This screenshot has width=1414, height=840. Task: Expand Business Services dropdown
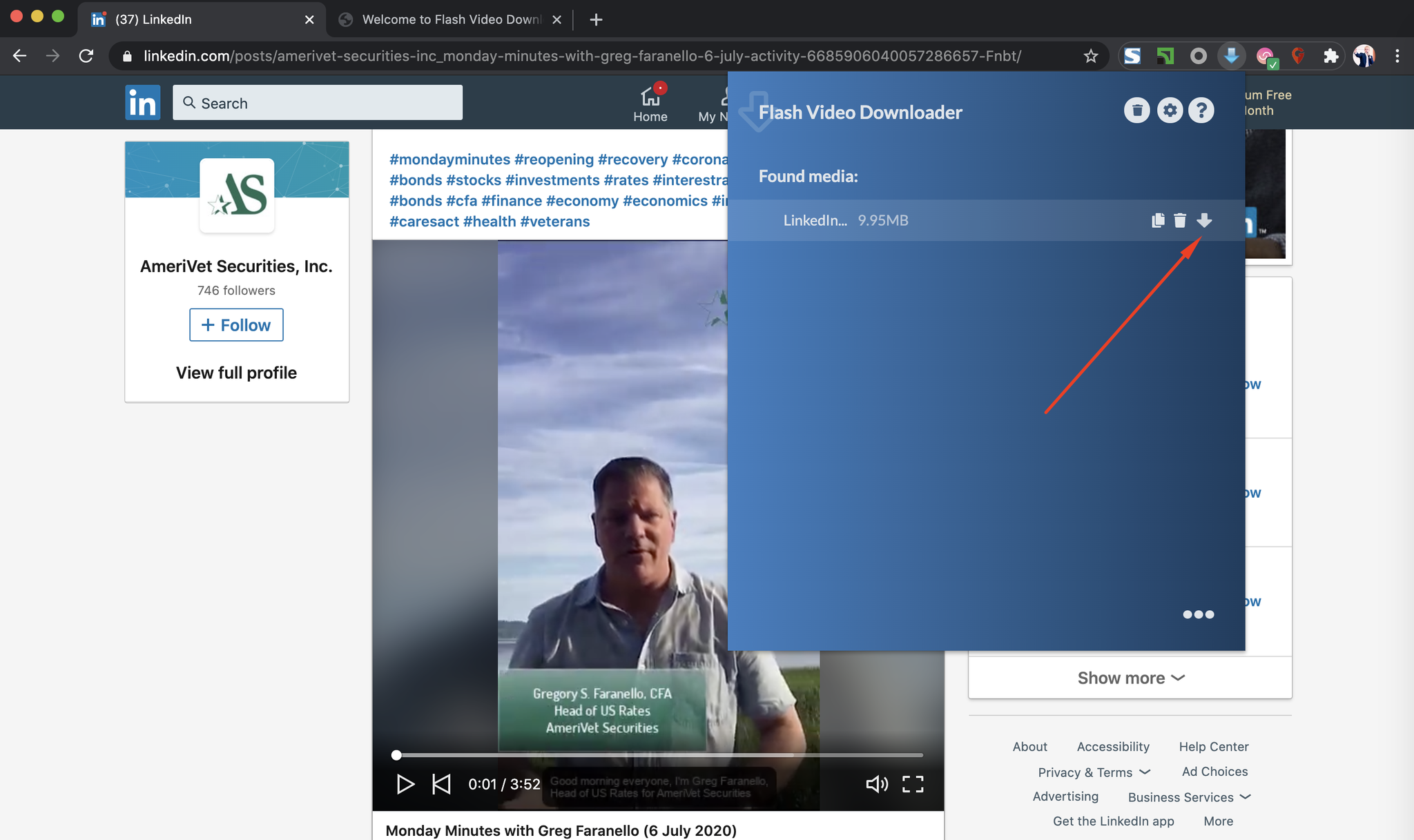(1189, 797)
